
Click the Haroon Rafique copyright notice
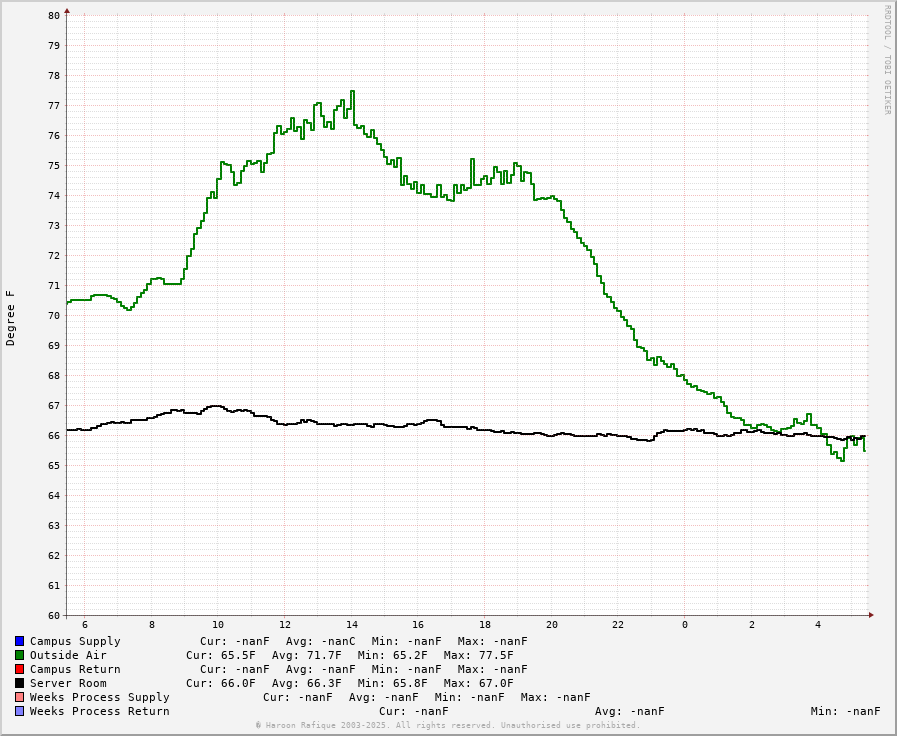[x=448, y=725]
